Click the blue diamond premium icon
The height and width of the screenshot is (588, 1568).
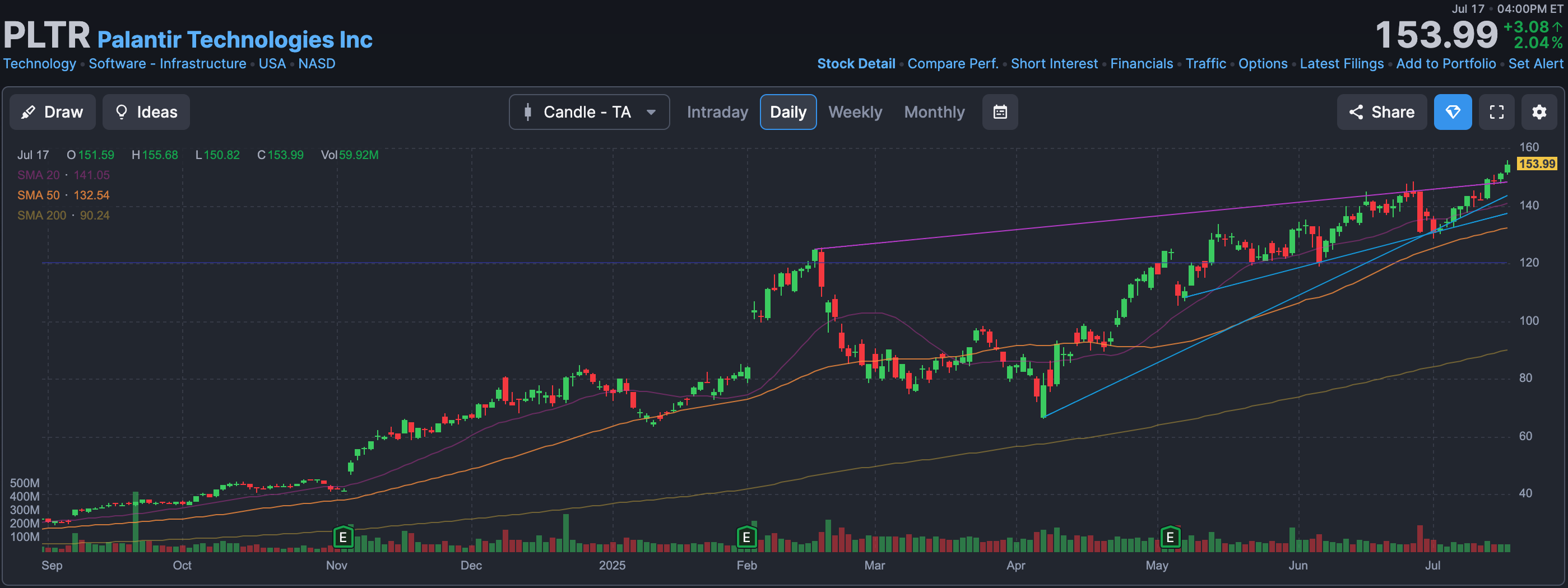click(x=1453, y=112)
